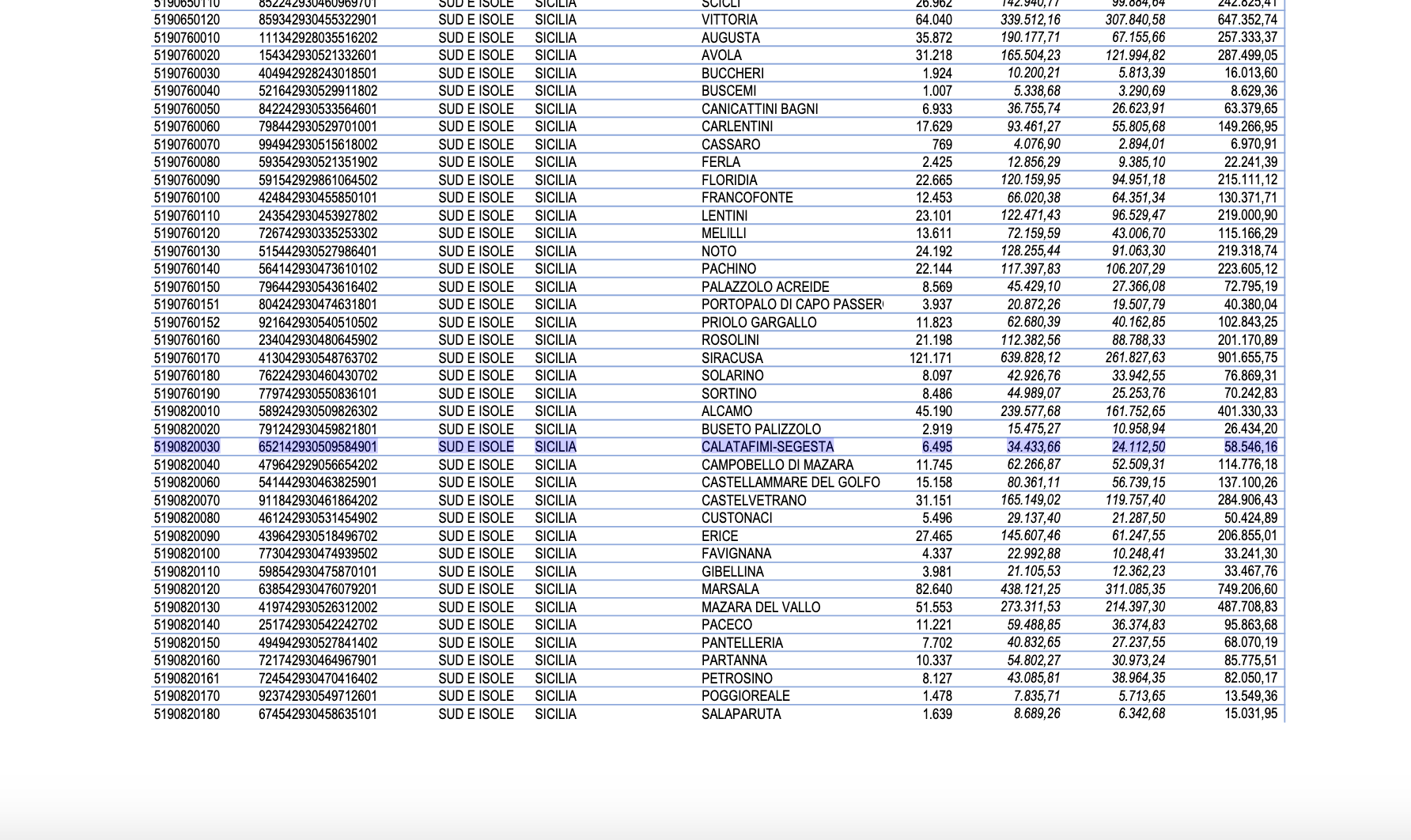Click highlighted CALATAFIMI-SEGESTA name
The height and width of the screenshot is (840, 1411).
point(767,447)
